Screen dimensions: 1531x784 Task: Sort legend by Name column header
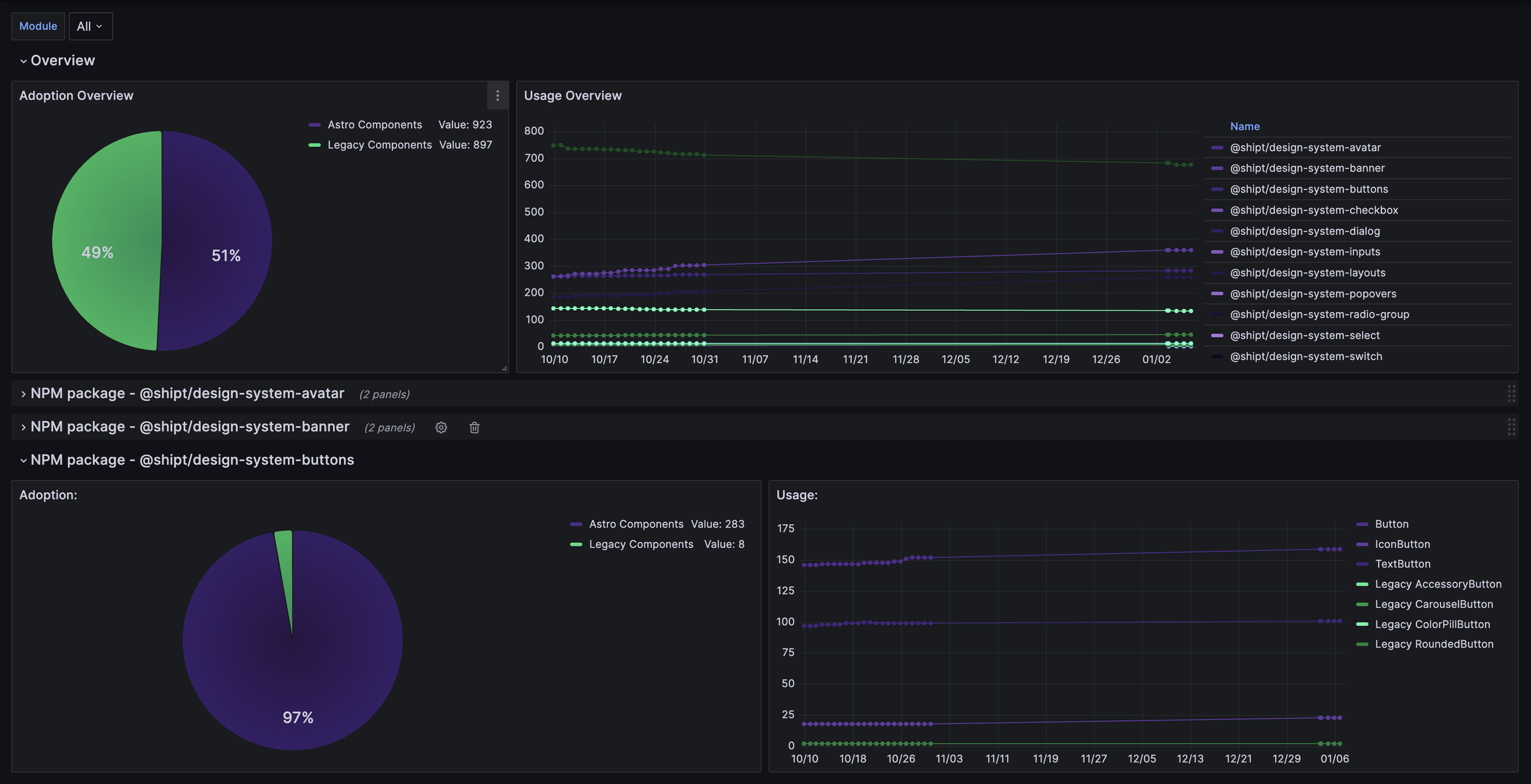point(1244,127)
